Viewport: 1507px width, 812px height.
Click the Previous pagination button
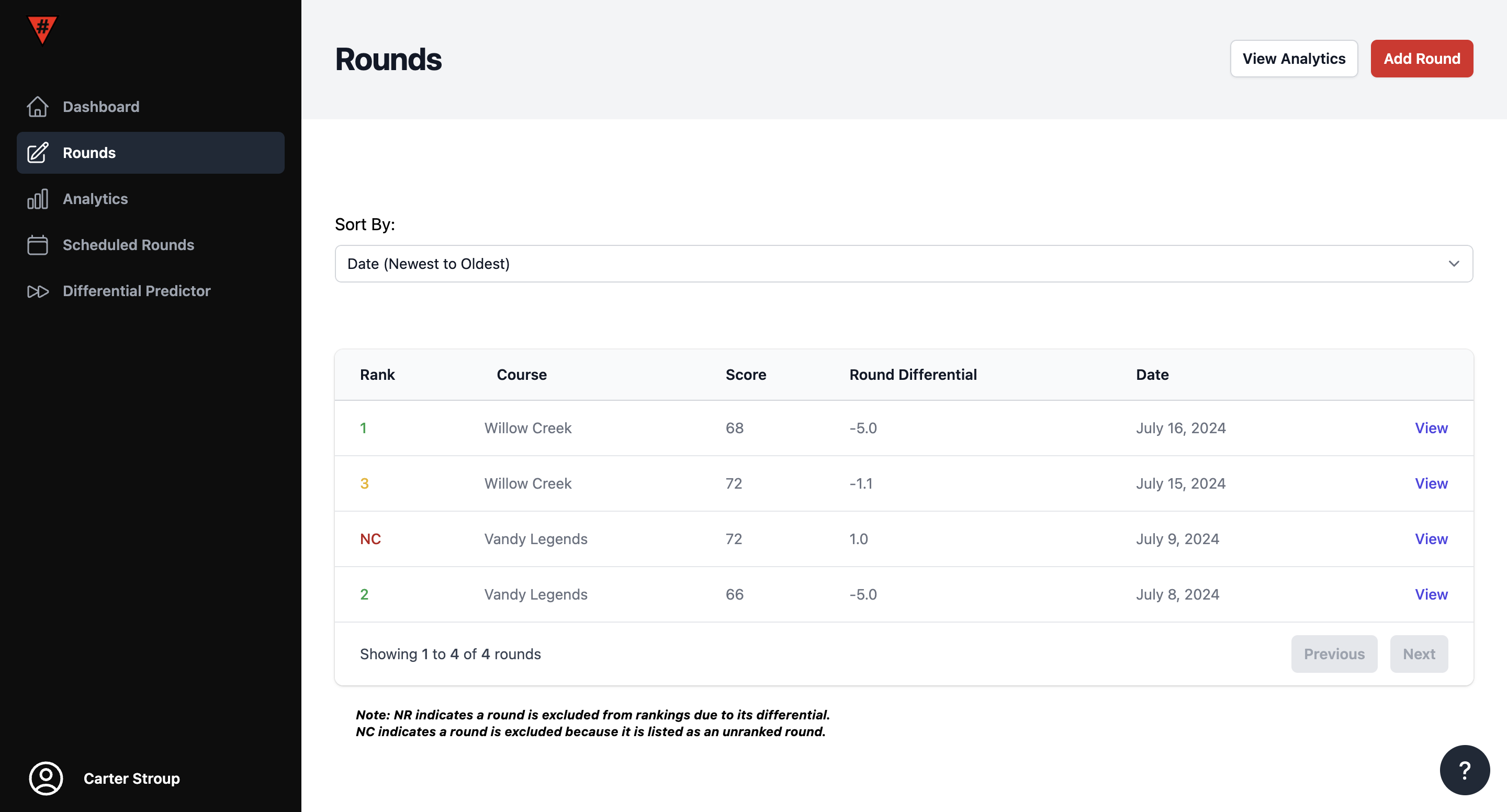(x=1333, y=653)
